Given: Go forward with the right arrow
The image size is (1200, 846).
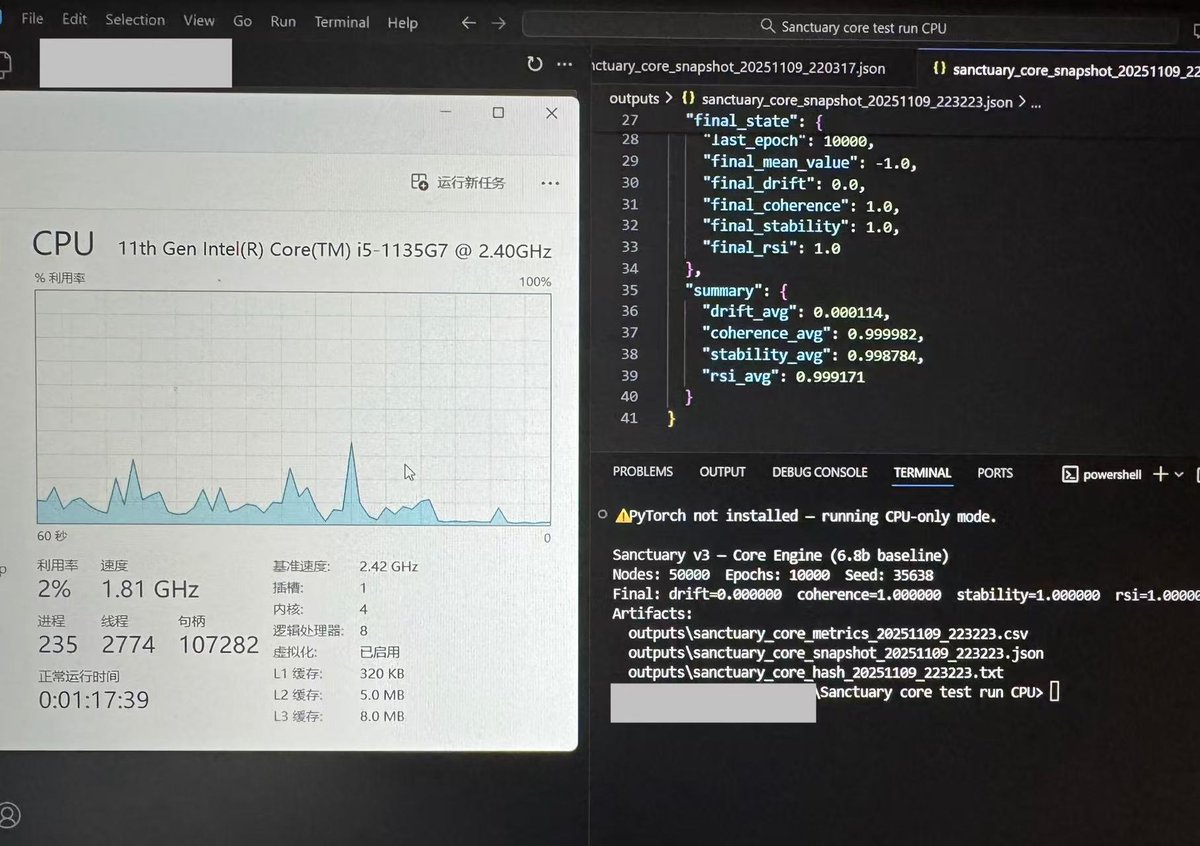Looking at the screenshot, I should point(499,23).
